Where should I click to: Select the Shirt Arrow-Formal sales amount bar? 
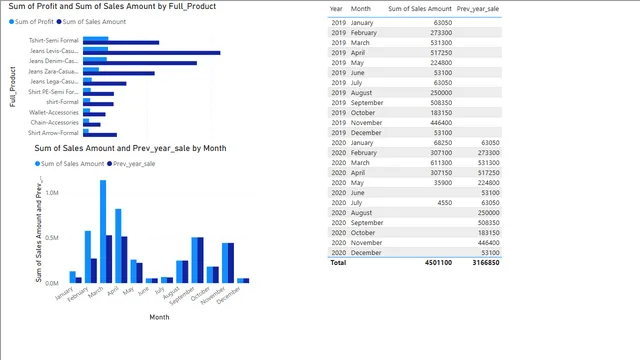tap(100, 135)
